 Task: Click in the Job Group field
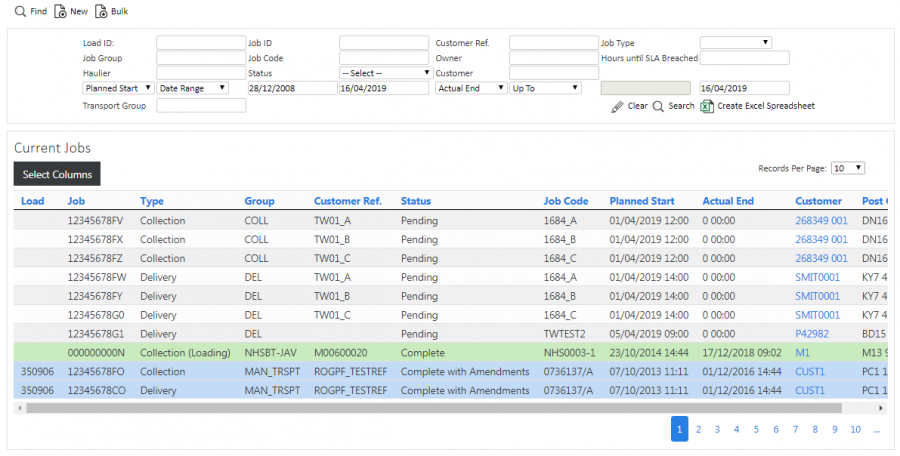pos(201,58)
